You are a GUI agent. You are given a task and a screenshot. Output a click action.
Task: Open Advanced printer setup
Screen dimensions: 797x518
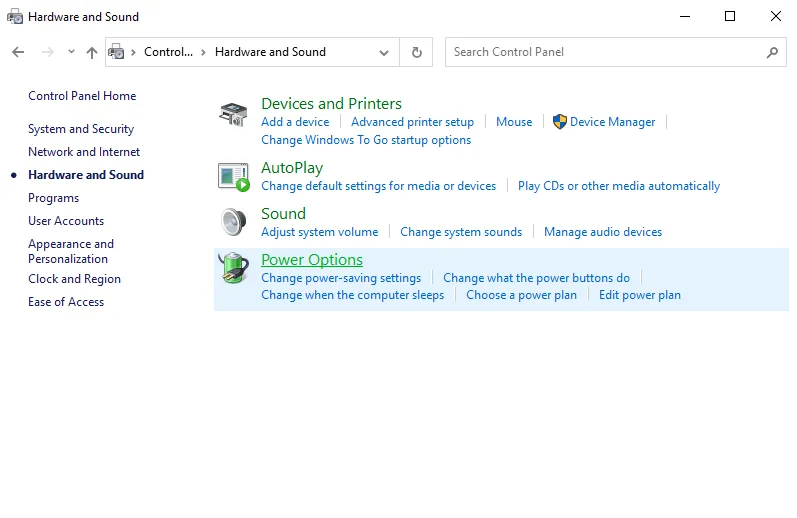[x=412, y=122]
